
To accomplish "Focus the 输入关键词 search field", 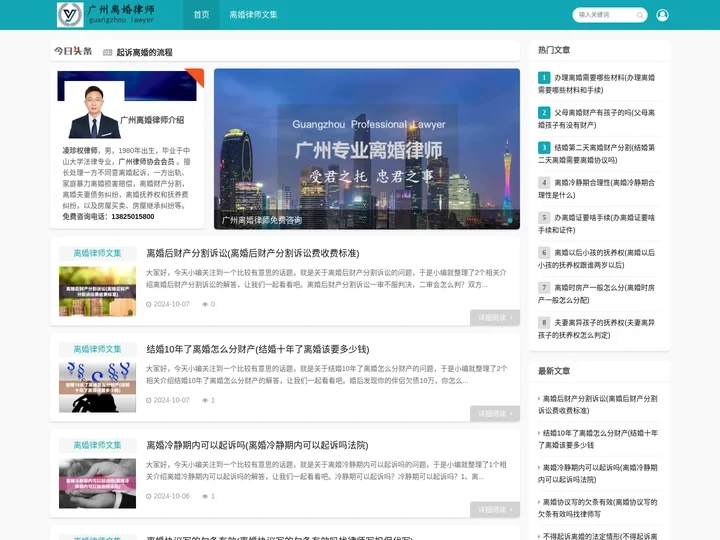I will 605,15.
